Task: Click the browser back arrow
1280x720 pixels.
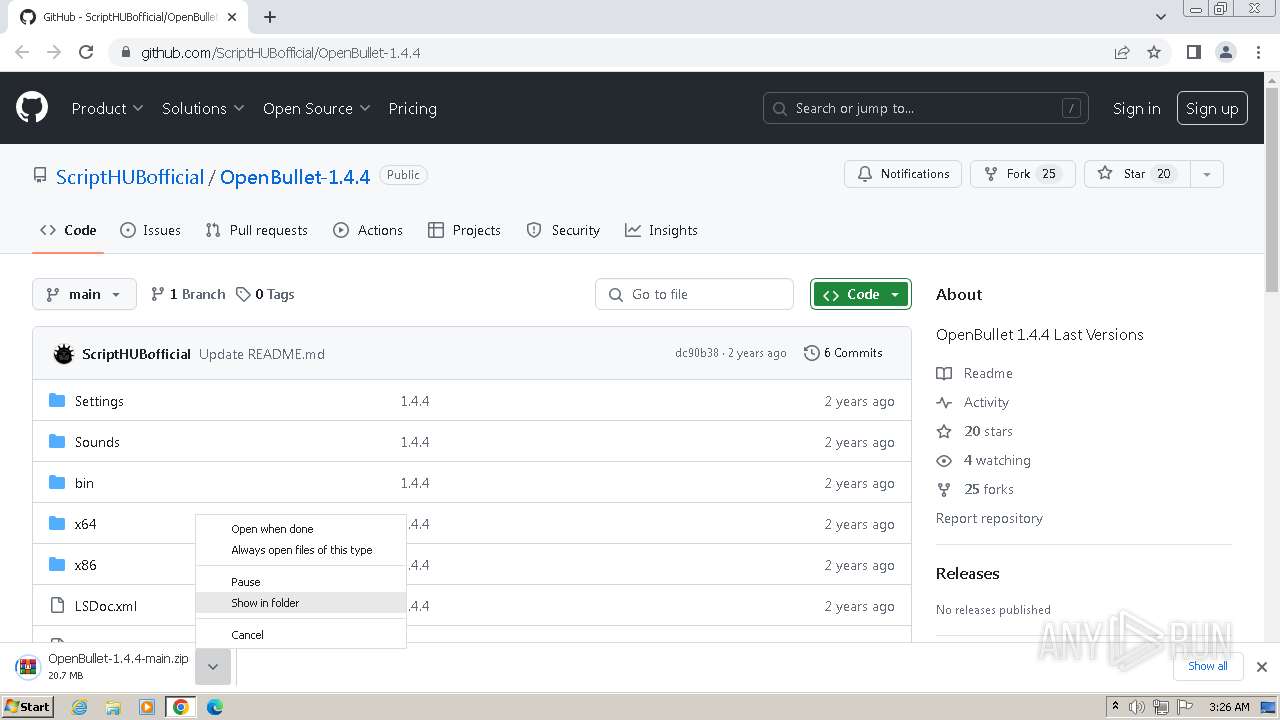Action: pos(22,52)
